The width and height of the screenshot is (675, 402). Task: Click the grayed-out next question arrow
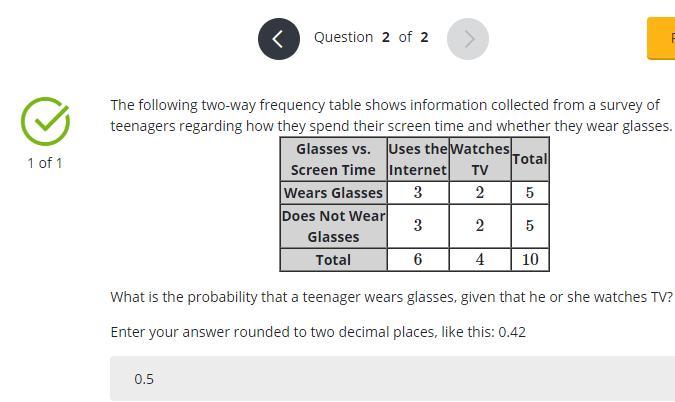pyautogui.click(x=467, y=39)
